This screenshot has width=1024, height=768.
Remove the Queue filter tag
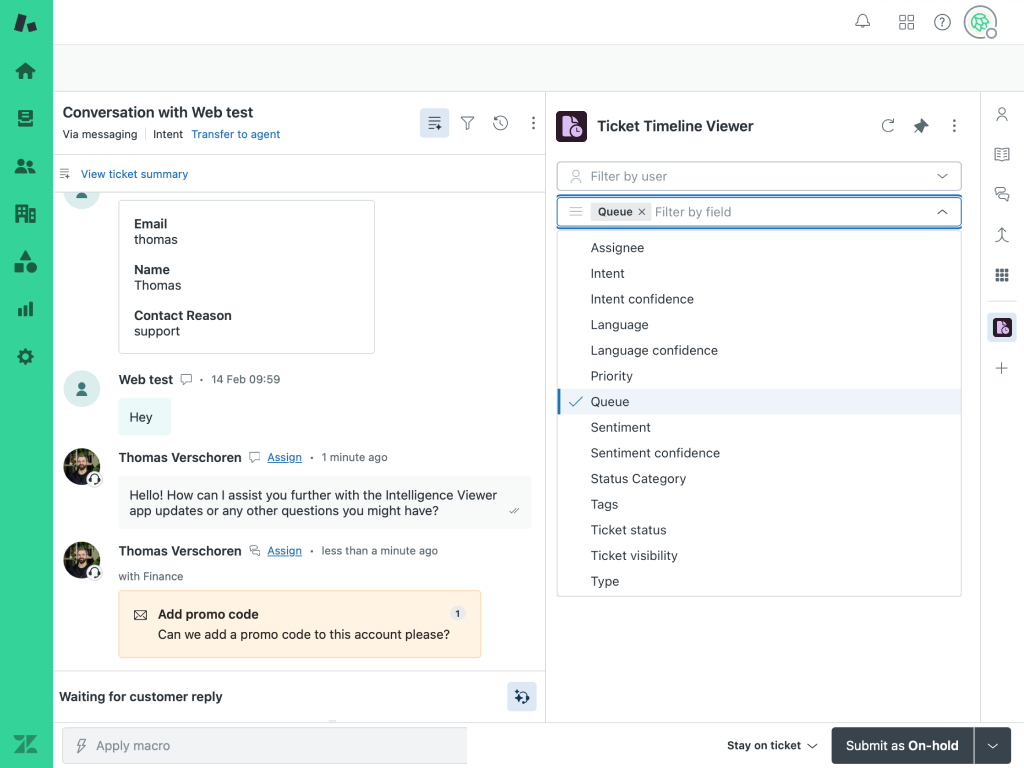[x=642, y=212]
